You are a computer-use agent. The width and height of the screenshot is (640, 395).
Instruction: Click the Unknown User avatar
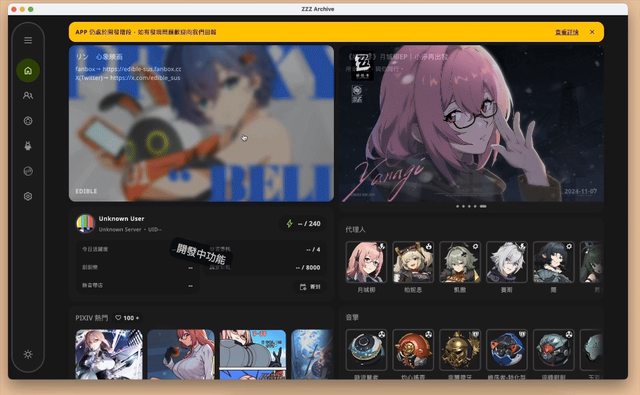[85, 224]
